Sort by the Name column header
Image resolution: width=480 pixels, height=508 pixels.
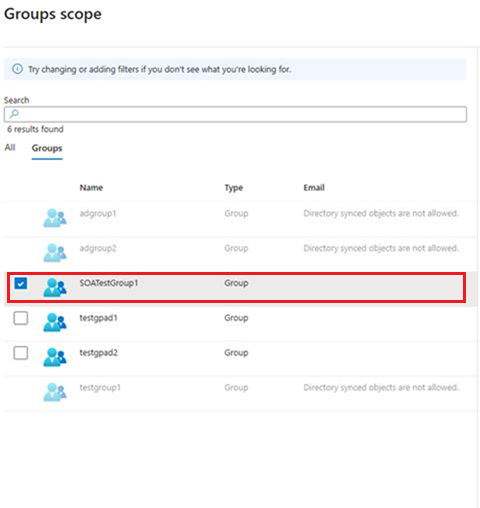(x=91, y=188)
